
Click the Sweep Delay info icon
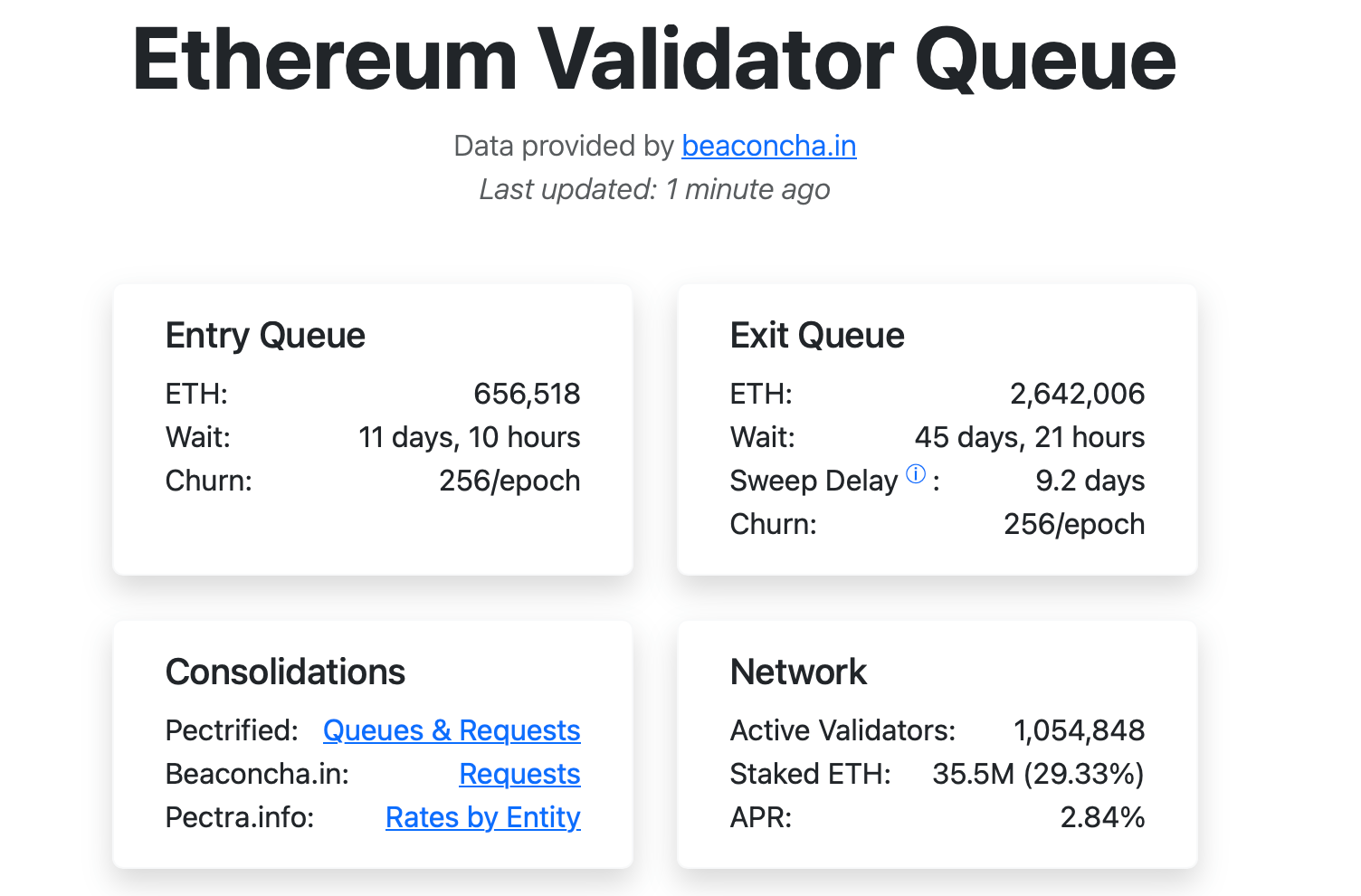pyautogui.click(x=914, y=473)
